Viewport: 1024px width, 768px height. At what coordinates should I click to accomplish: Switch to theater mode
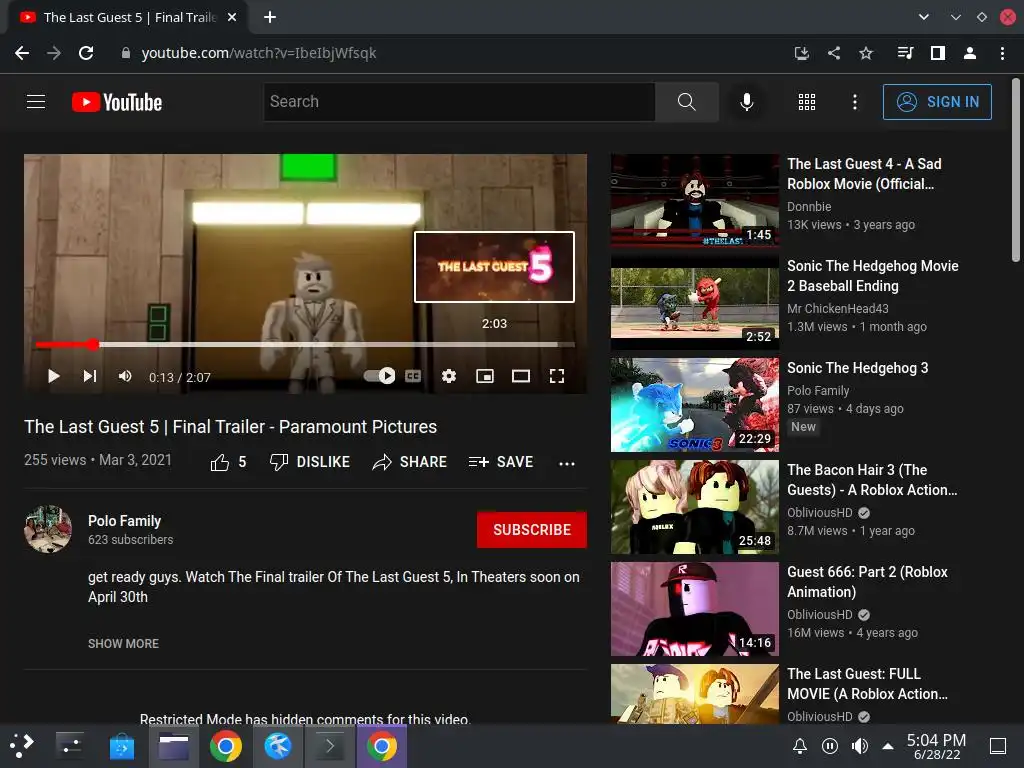(520, 376)
